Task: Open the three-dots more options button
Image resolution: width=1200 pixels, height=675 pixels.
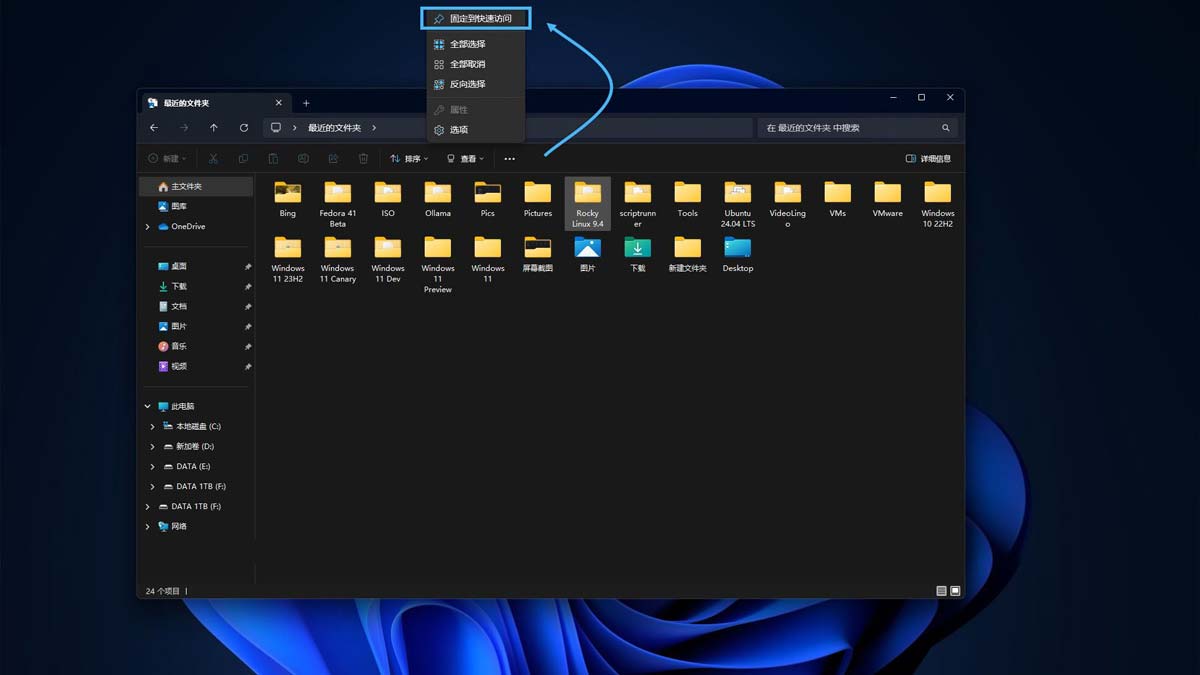Action: click(509, 159)
